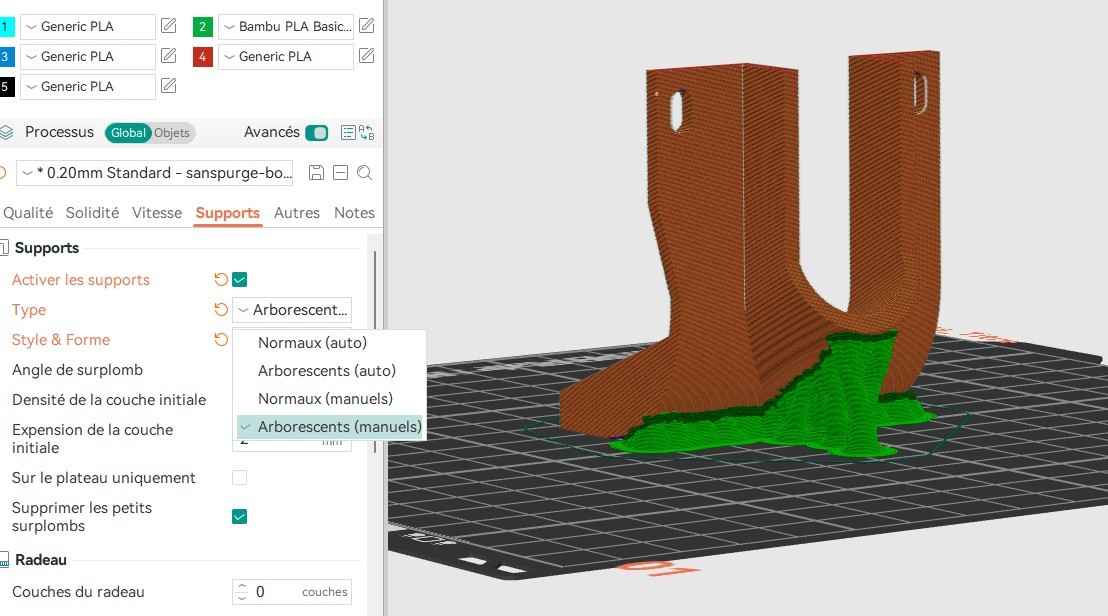
Task: Open the compare presets icon
Action: point(366,133)
